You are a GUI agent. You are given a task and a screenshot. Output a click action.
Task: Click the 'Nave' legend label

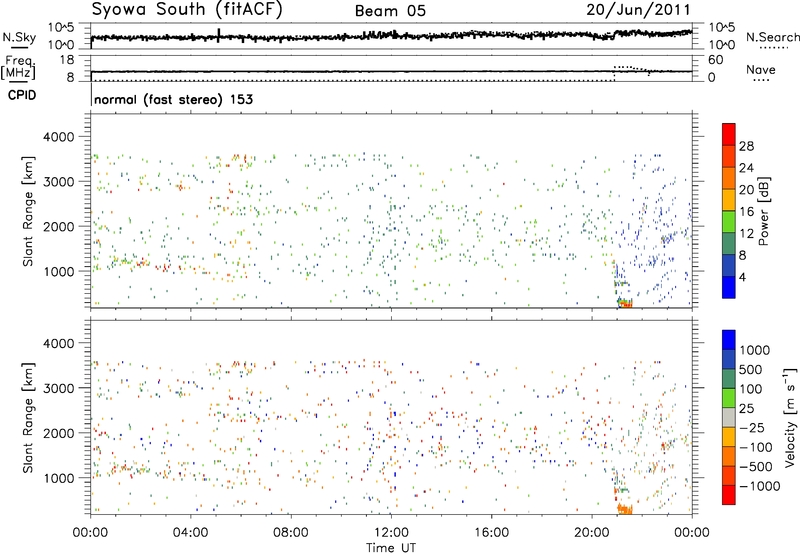click(760, 69)
